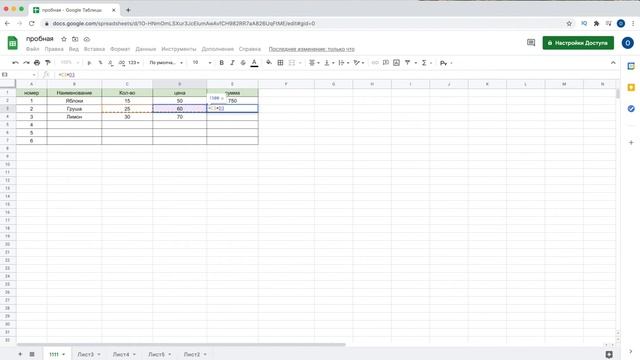The height and width of the screenshot is (360, 640).
Task: Toggle strikethrough formatting
Action: (243, 63)
